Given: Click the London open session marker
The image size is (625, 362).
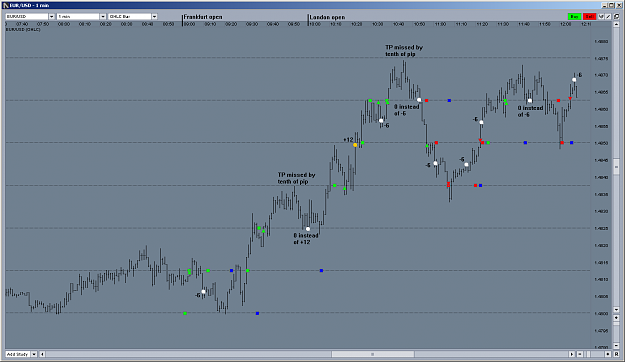Looking at the screenshot, I should (327, 17).
